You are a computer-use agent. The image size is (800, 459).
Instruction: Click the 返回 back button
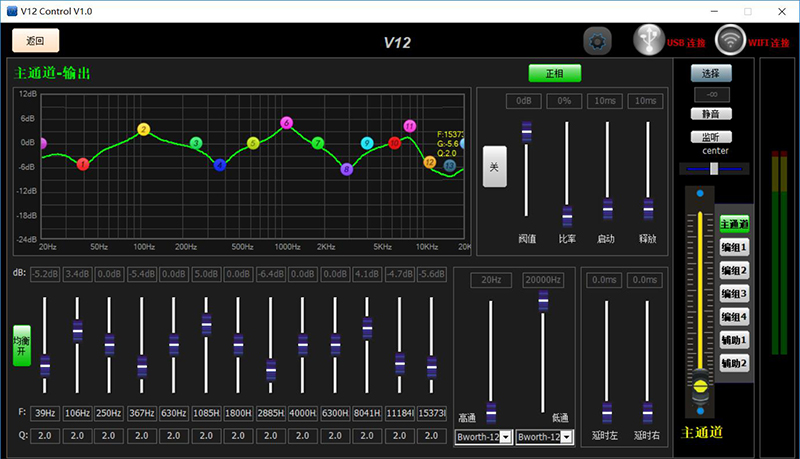point(36,41)
